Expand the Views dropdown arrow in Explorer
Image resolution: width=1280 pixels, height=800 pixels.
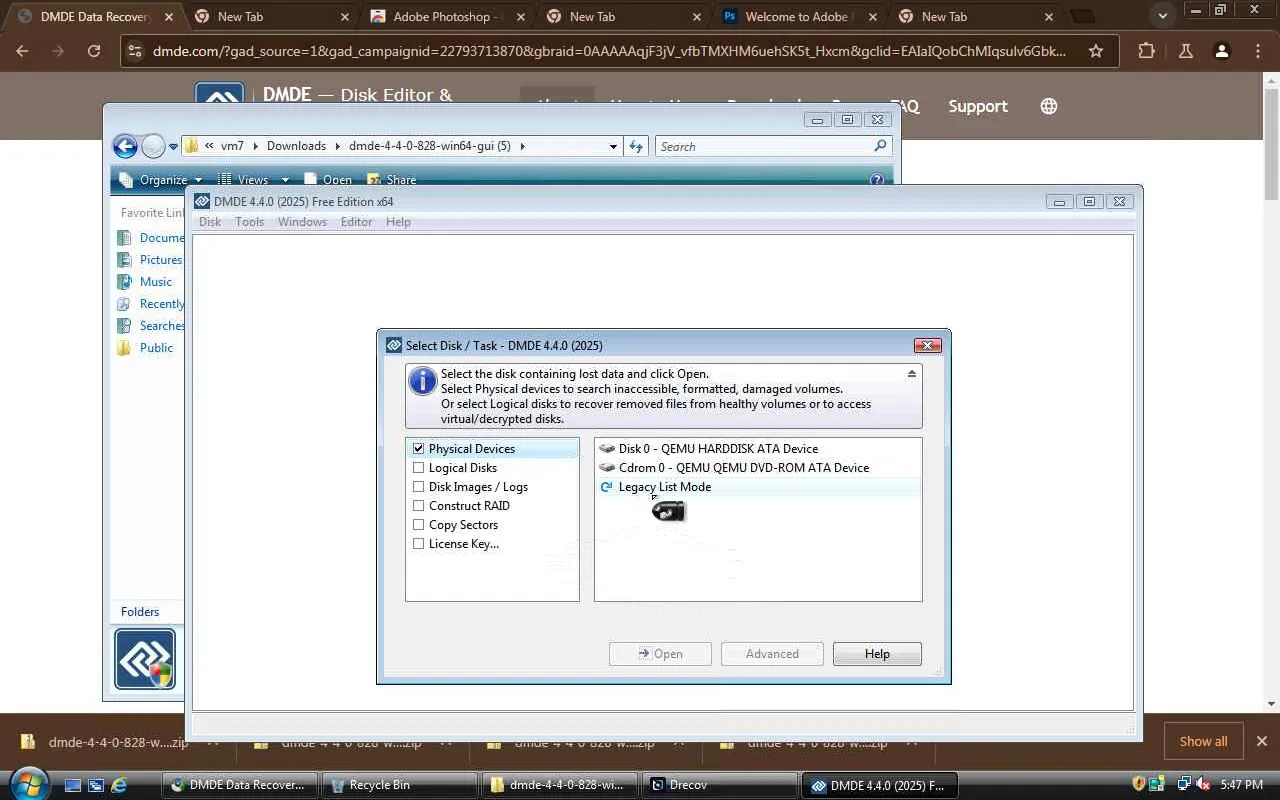(285, 180)
